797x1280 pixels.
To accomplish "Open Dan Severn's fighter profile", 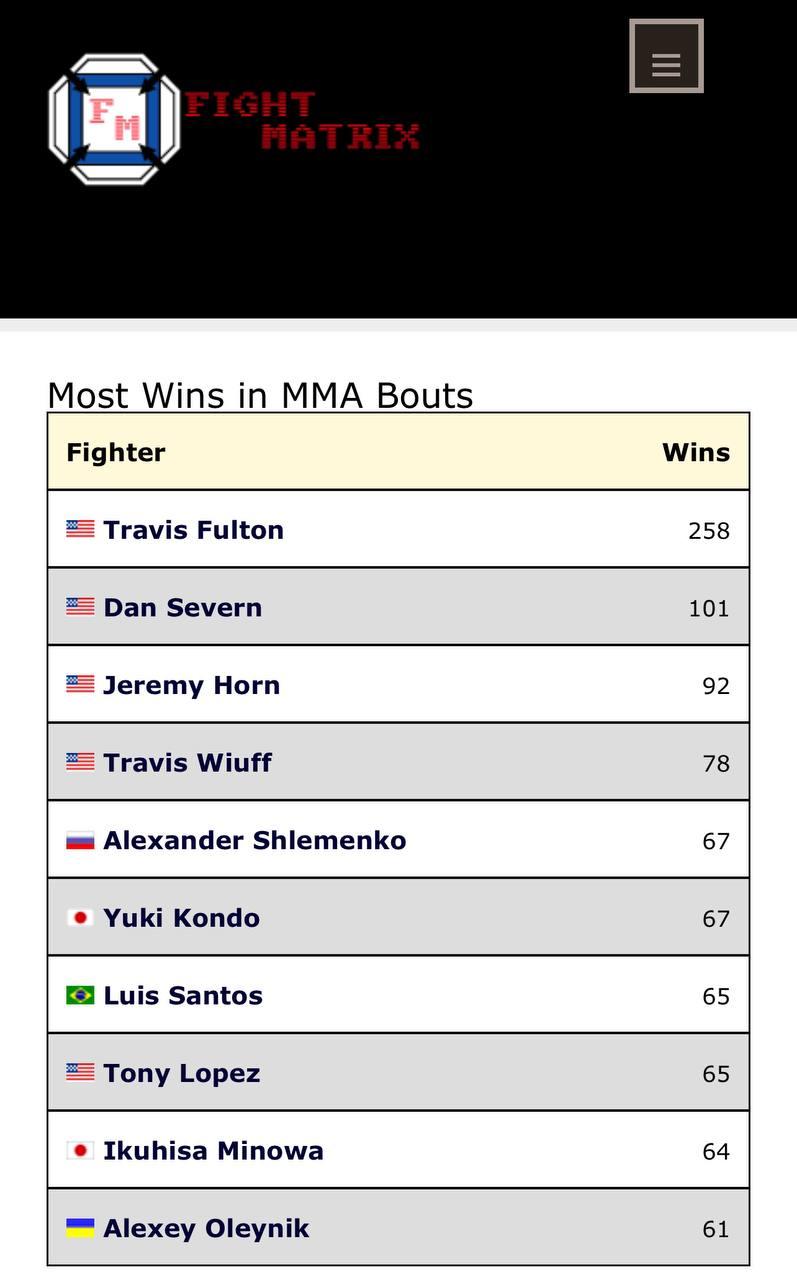I will click(x=182, y=608).
